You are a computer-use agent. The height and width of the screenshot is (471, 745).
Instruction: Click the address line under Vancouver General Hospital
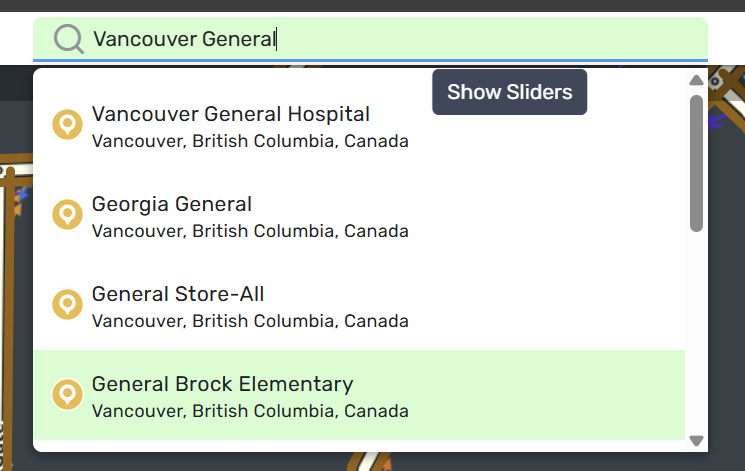point(250,141)
